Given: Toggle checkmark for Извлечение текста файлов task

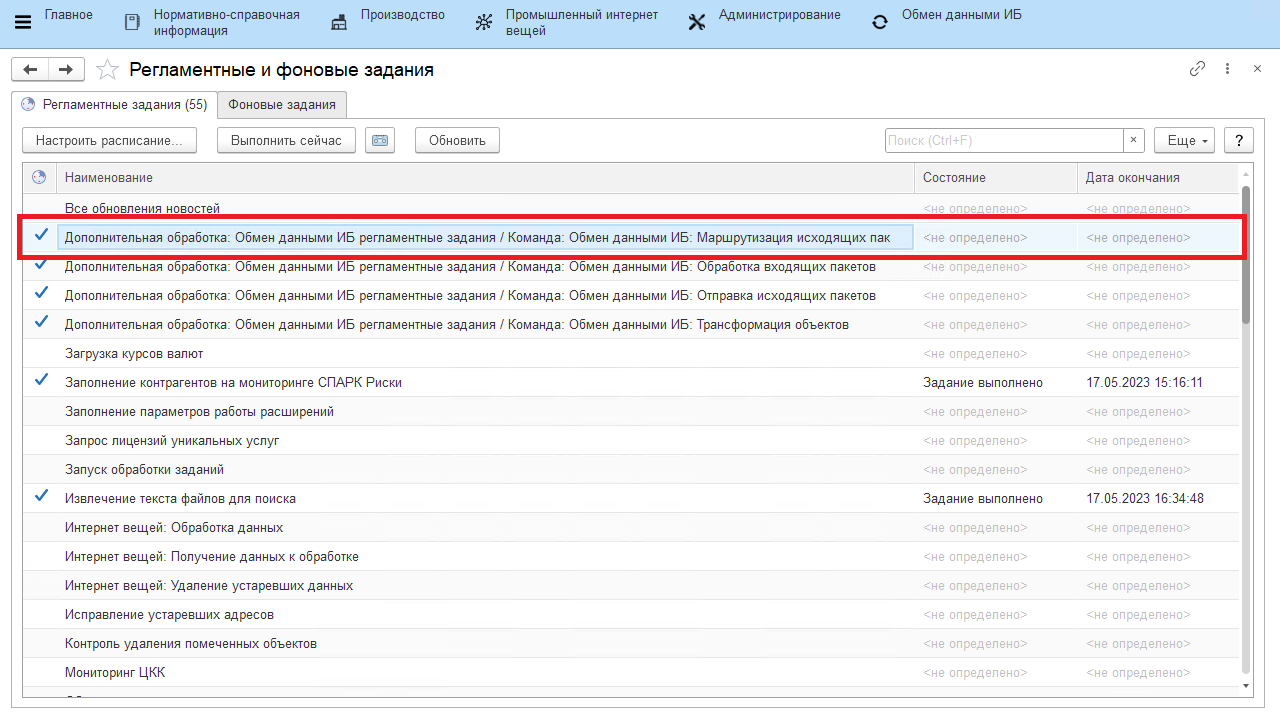Looking at the screenshot, I should (41, 497).
